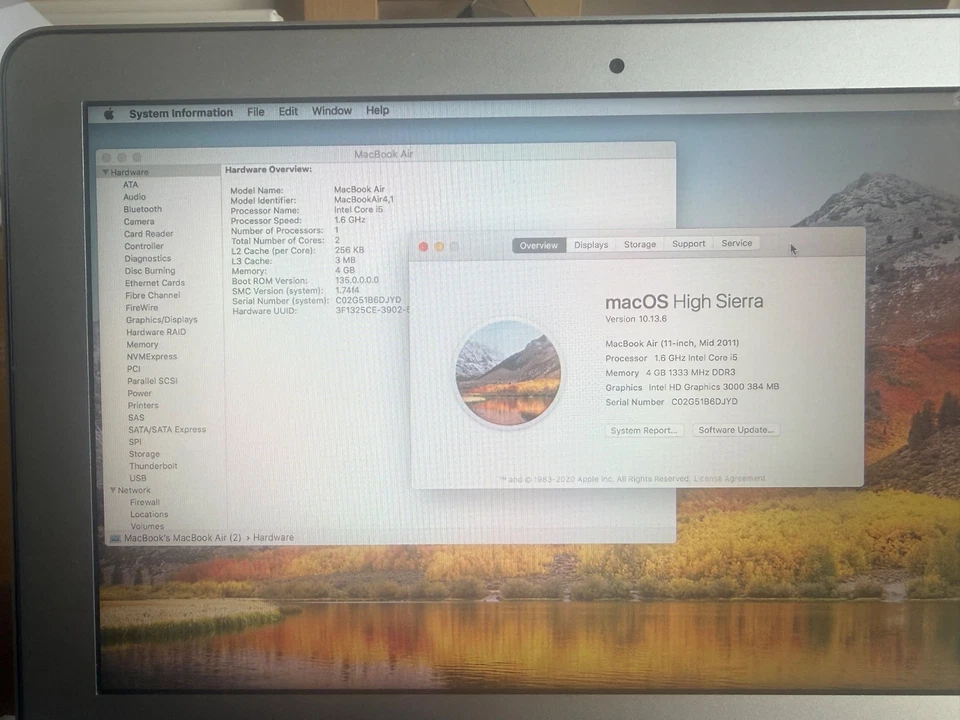960x720 pixels.
Task: Minimize the About This Mac window
Action: click(439, 246)
